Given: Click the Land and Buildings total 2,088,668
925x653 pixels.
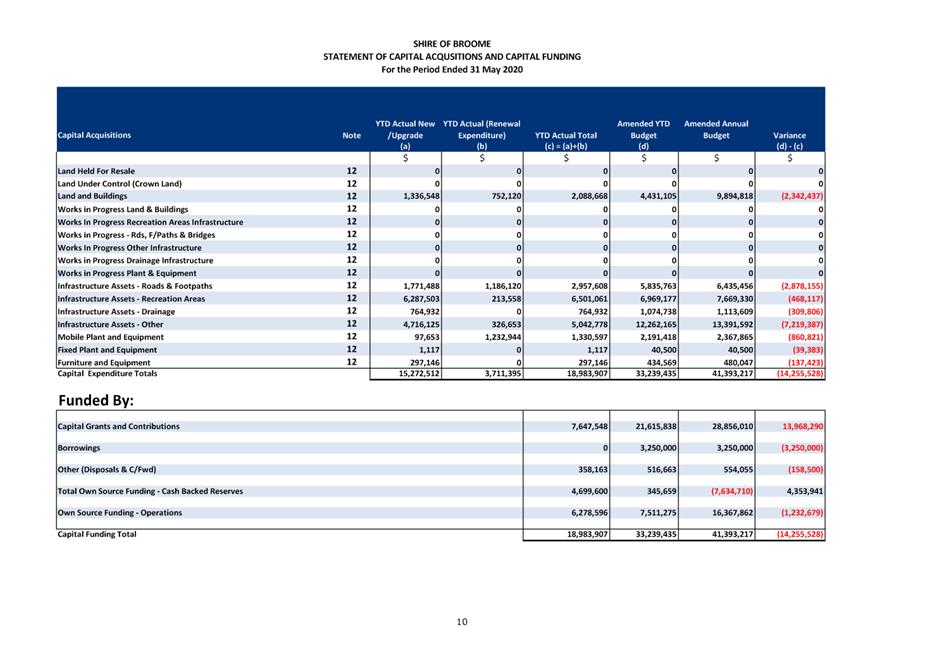Looking at the screenshot, I should (x=589, y=196).
